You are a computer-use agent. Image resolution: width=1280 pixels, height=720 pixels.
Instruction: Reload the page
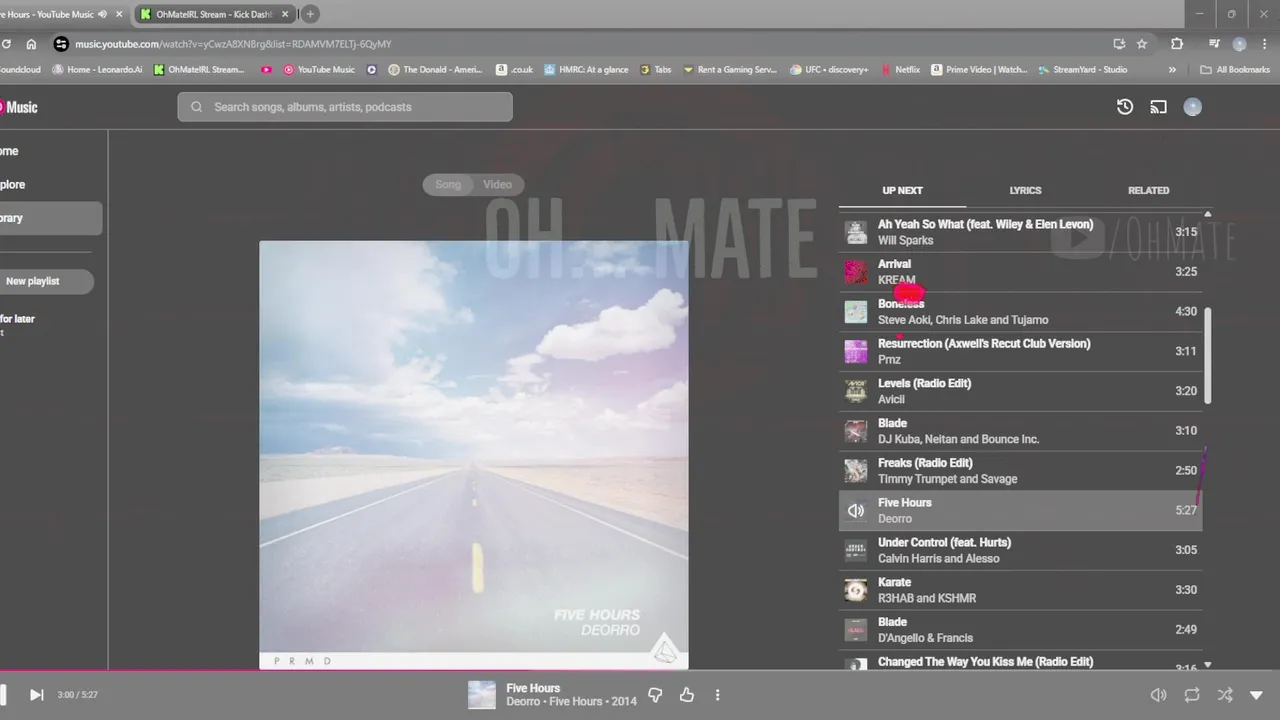coord(6,44)
